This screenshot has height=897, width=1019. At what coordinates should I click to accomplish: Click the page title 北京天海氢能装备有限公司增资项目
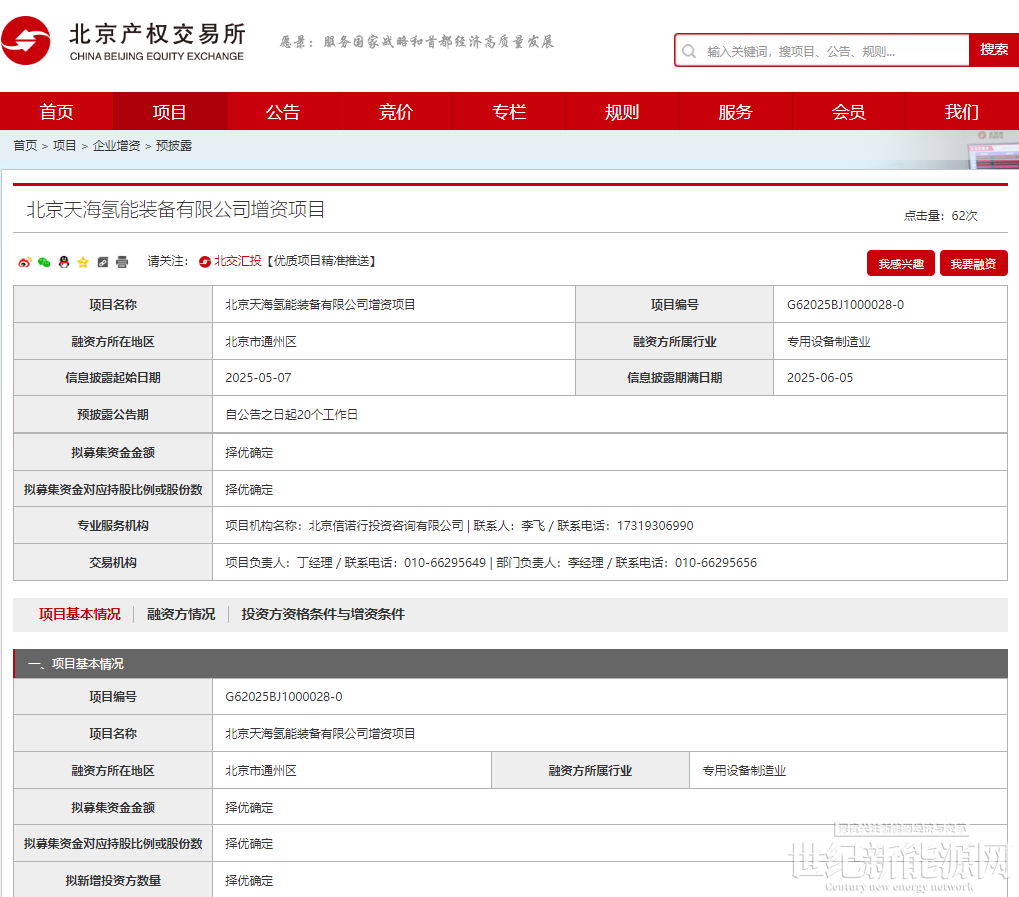pyautogui.click(x=175, y=209)
